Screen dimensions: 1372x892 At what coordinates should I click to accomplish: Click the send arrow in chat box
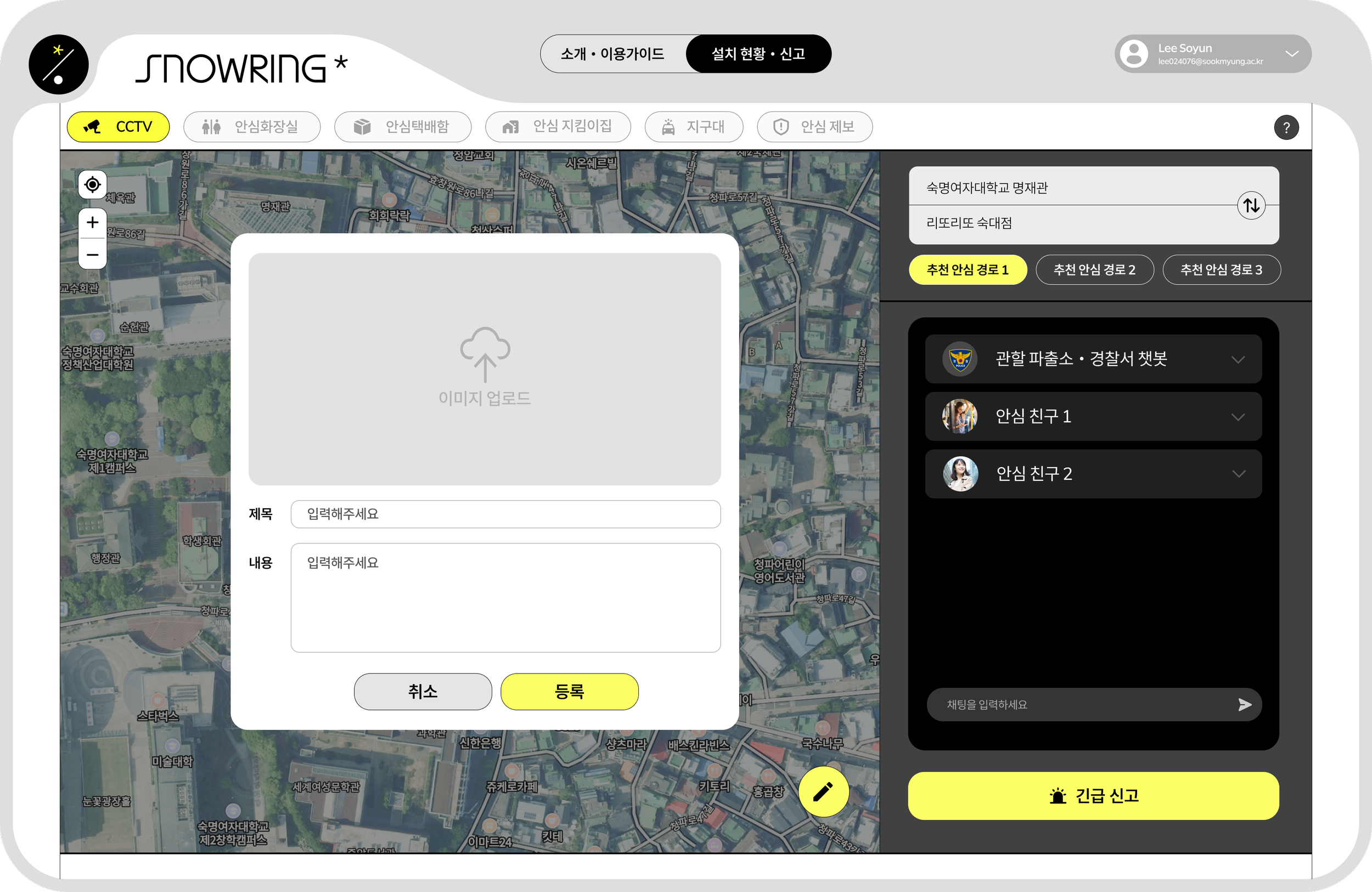pos(1245,705)
